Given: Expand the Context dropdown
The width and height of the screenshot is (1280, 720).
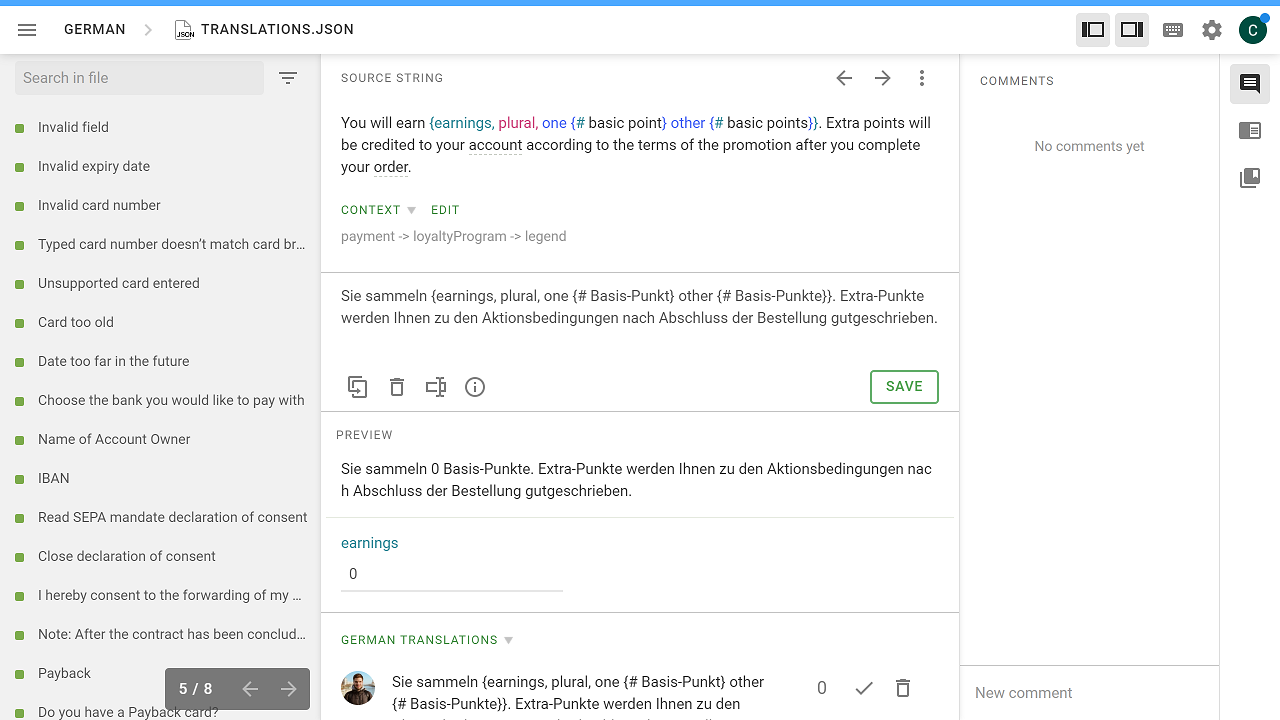Looking at the screenshot, I should pos(378,210).
